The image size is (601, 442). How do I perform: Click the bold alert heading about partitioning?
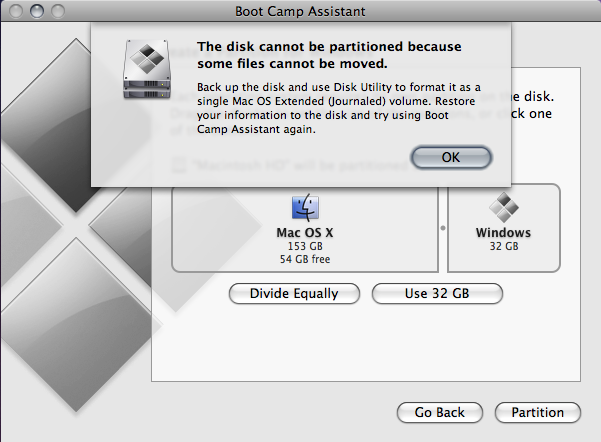coord(329,55)
